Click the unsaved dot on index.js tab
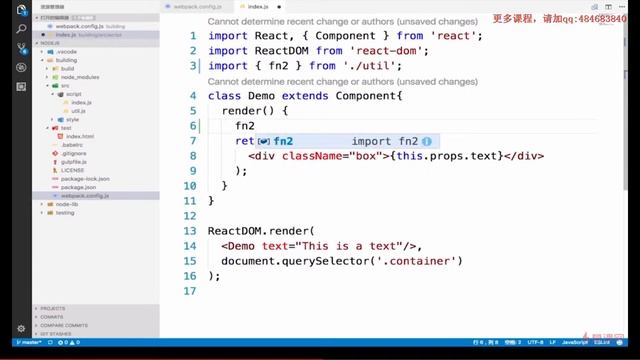This screenshot has height=360, width=640. click(279, 7)
